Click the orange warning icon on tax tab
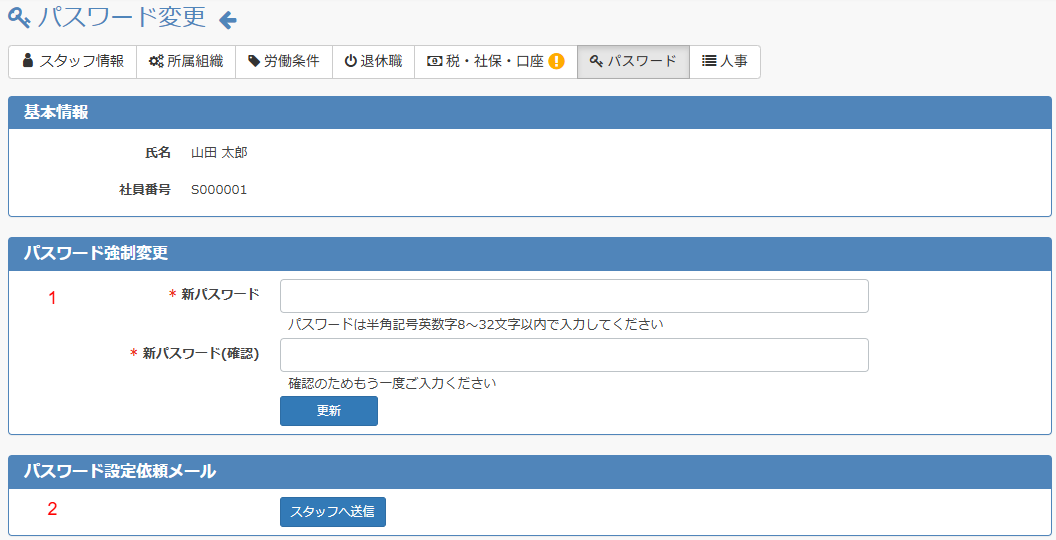Image resolution: width=1056 pixels, height=540 pixels. click(x=557, y=61)
